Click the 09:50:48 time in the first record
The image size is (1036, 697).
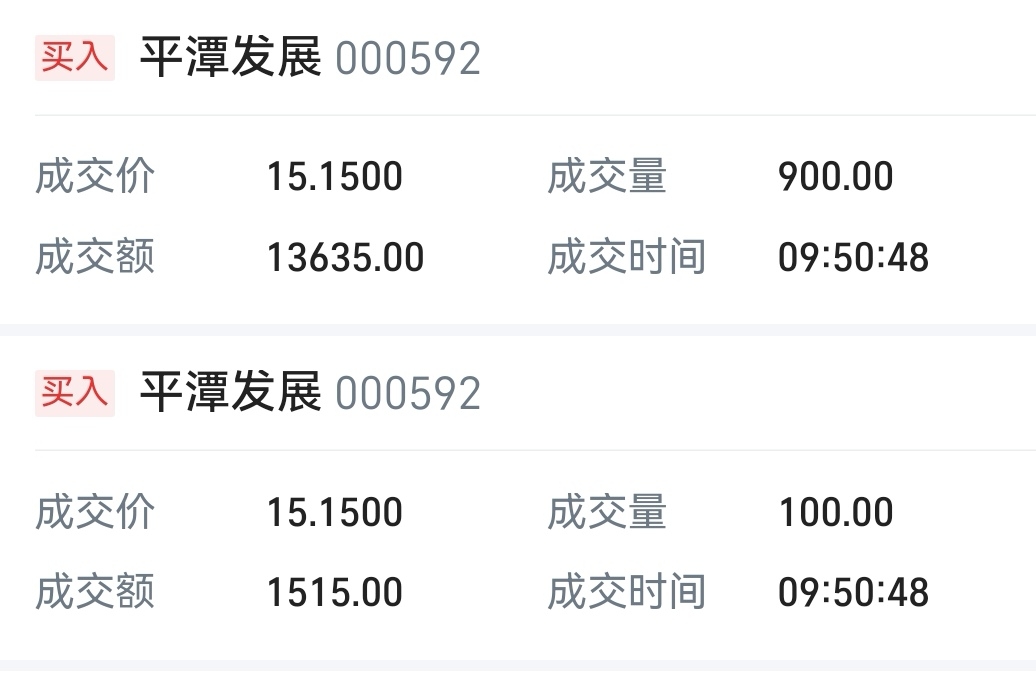(x=853, y=258)
